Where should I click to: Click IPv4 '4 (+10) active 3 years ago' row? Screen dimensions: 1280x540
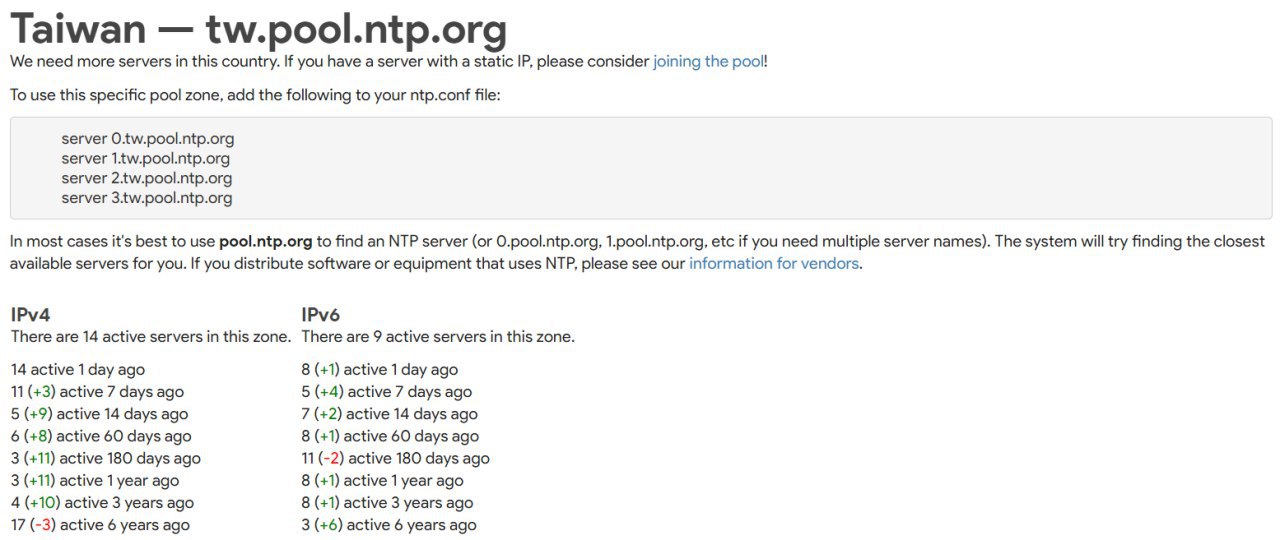(102, 503)
